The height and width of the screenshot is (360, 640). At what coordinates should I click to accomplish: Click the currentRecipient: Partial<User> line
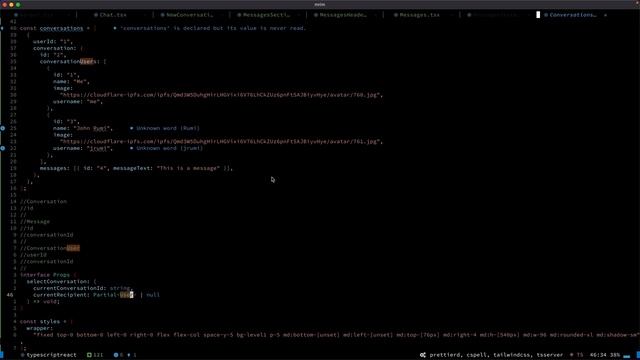[x=96, y=295]
